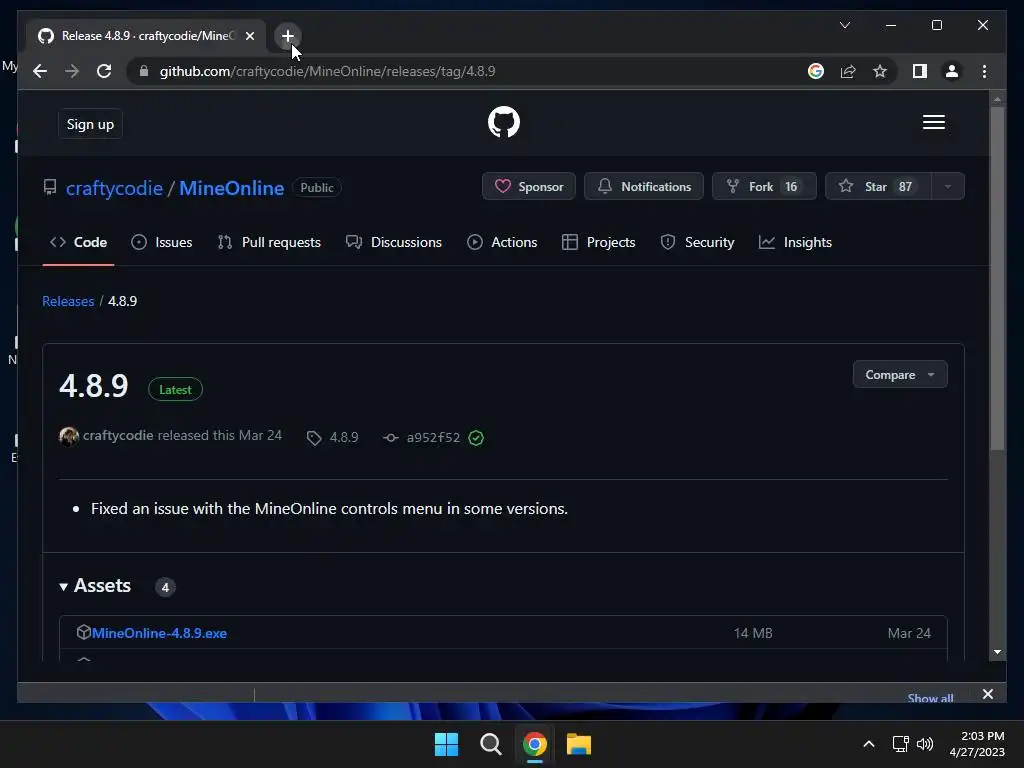Show hidden system tray icons
The width and height of the screenshot is (1024, 768).
click(x=869, y=744)
